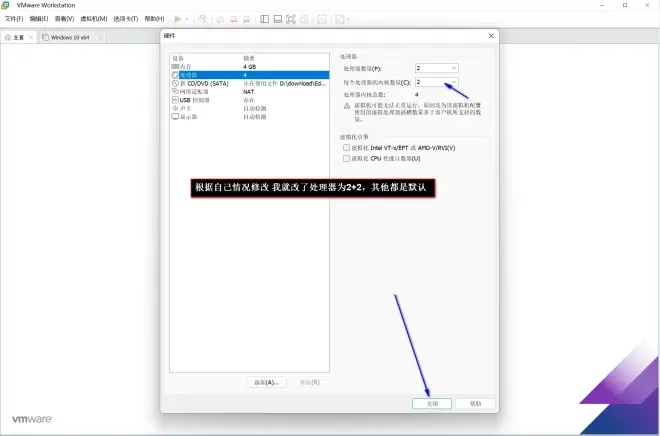
Task: Click the green power on play icon
Action: pyautogui.click(x=178, y=19)
